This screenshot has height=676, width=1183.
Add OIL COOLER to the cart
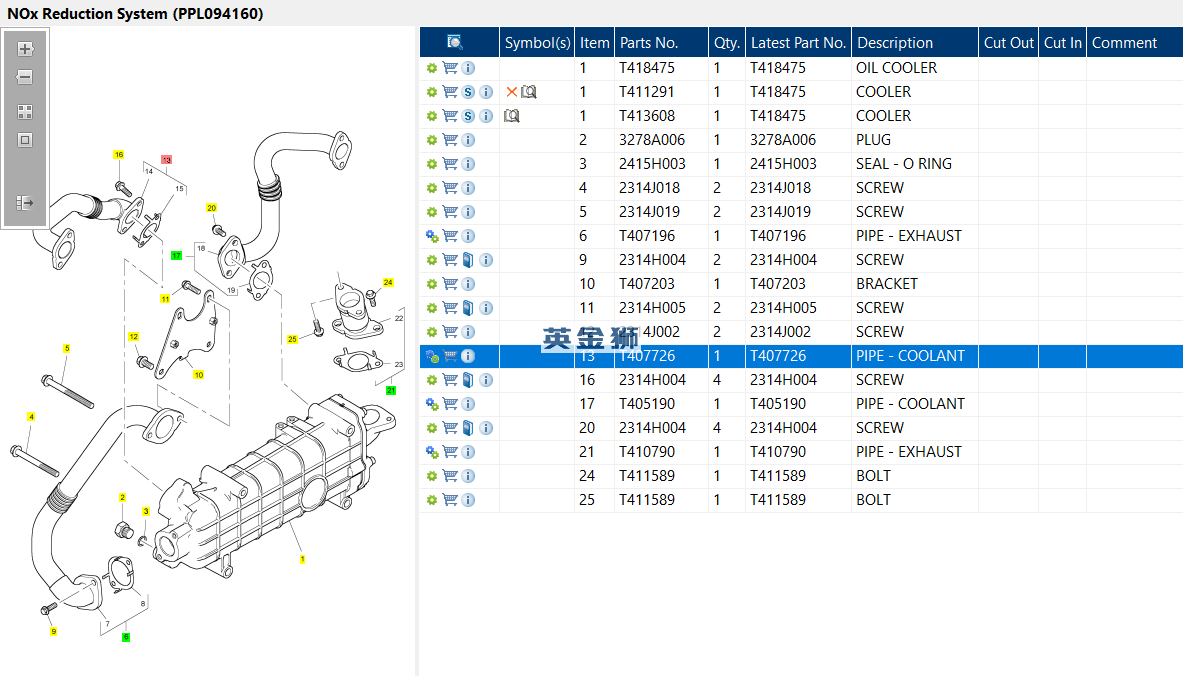pyautogui.click(x=450, y=68)
